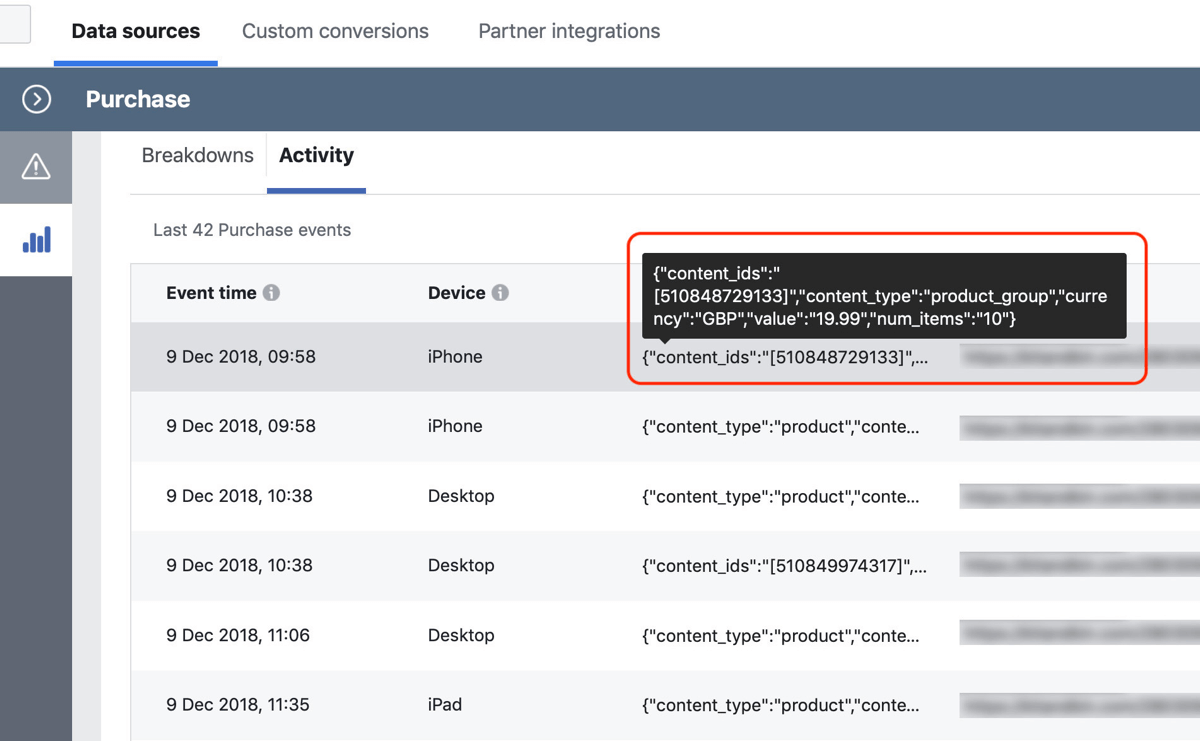Select the iPad 11:35 event row

(238, 705)
